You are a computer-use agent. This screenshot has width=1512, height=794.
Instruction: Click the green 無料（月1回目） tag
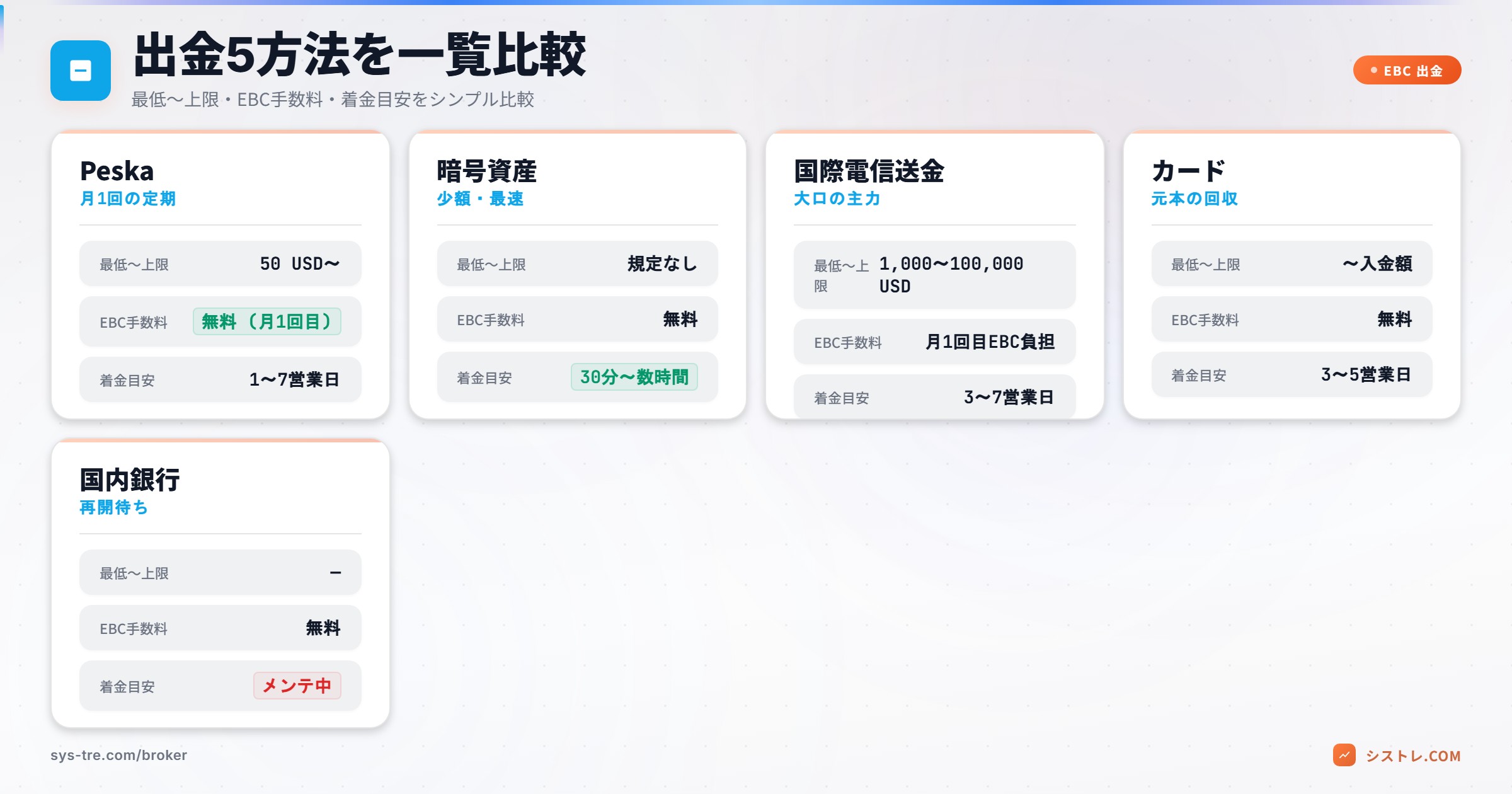pyautogui.click(x=267, y=321)
